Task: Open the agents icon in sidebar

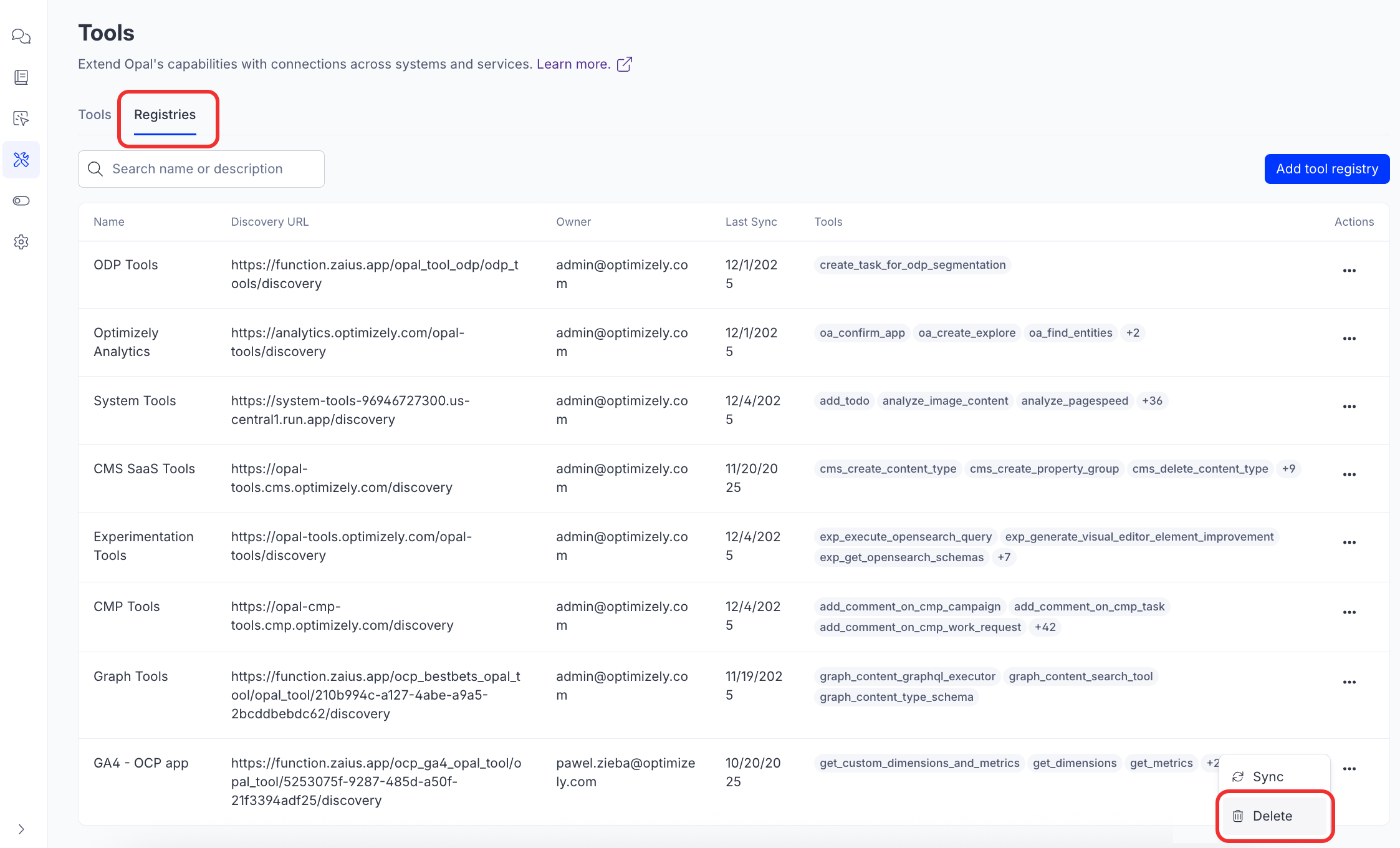Action: [x=21, y=118]
